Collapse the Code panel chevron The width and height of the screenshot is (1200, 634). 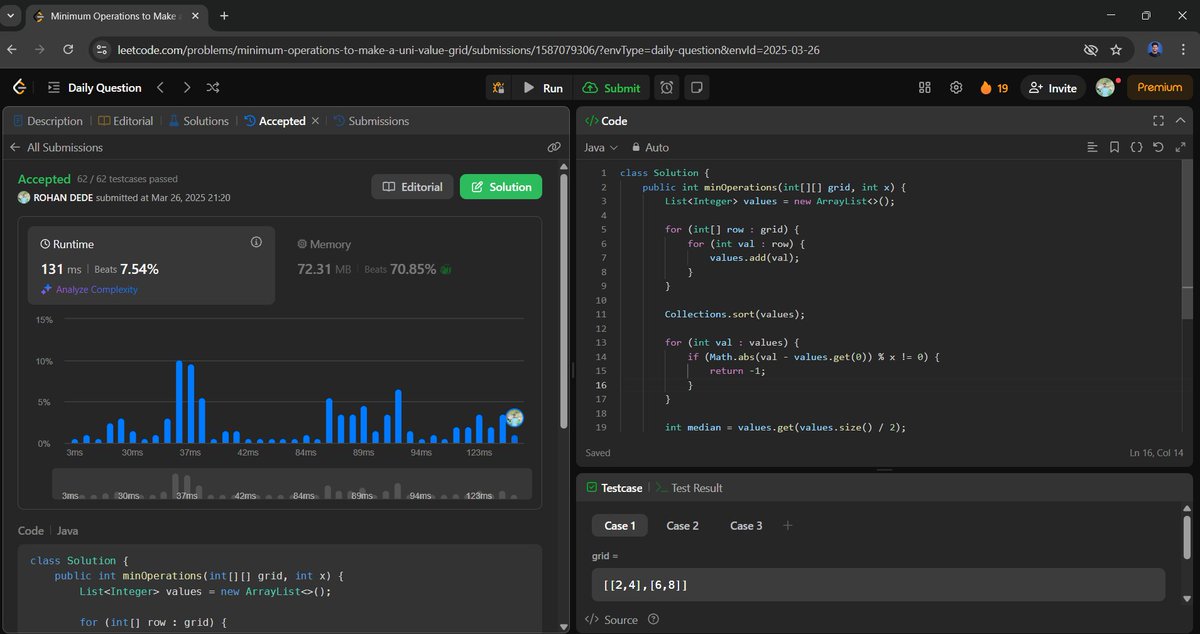[1183, 121]
